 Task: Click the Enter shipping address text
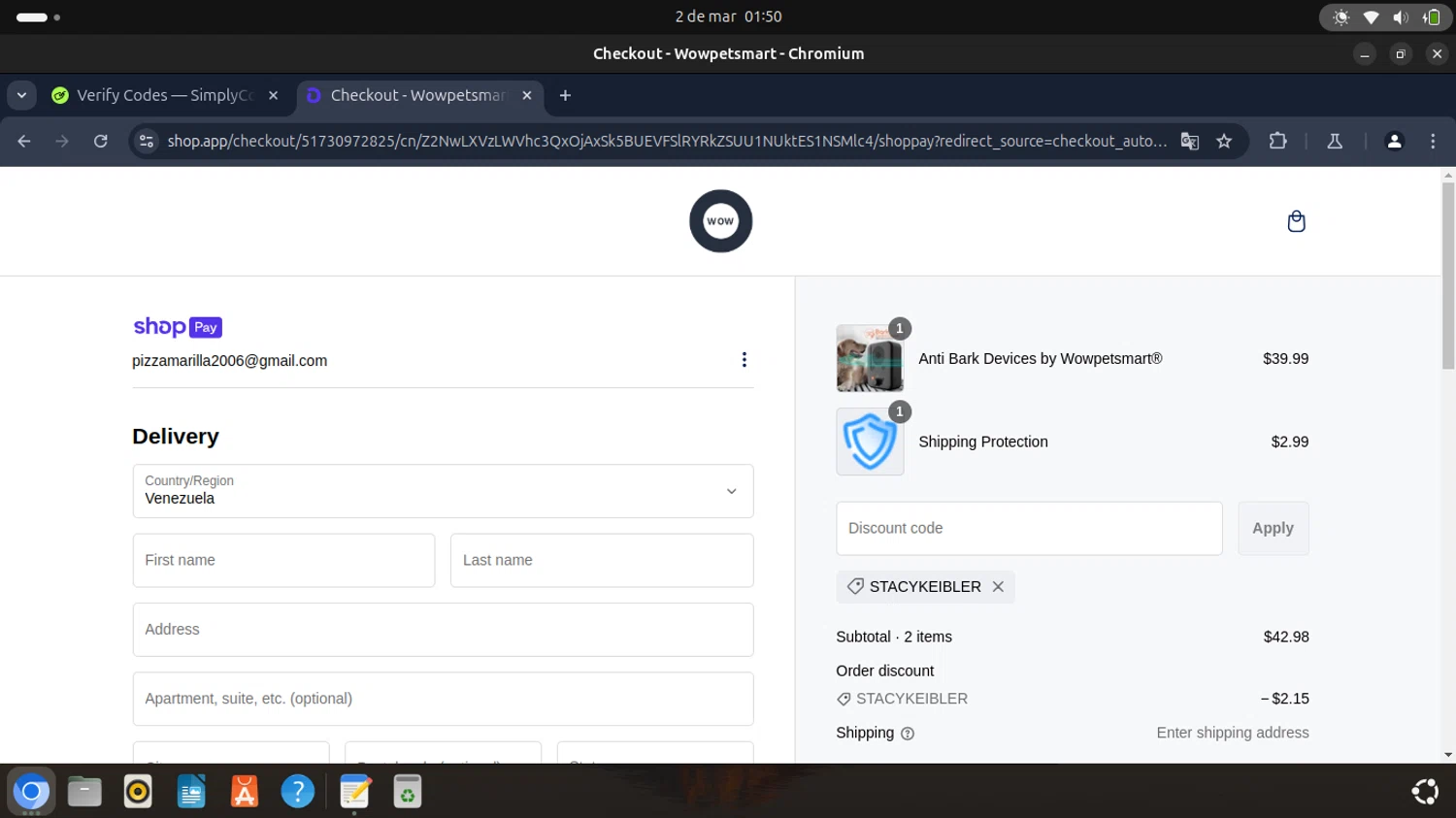tap(1232, 734)
